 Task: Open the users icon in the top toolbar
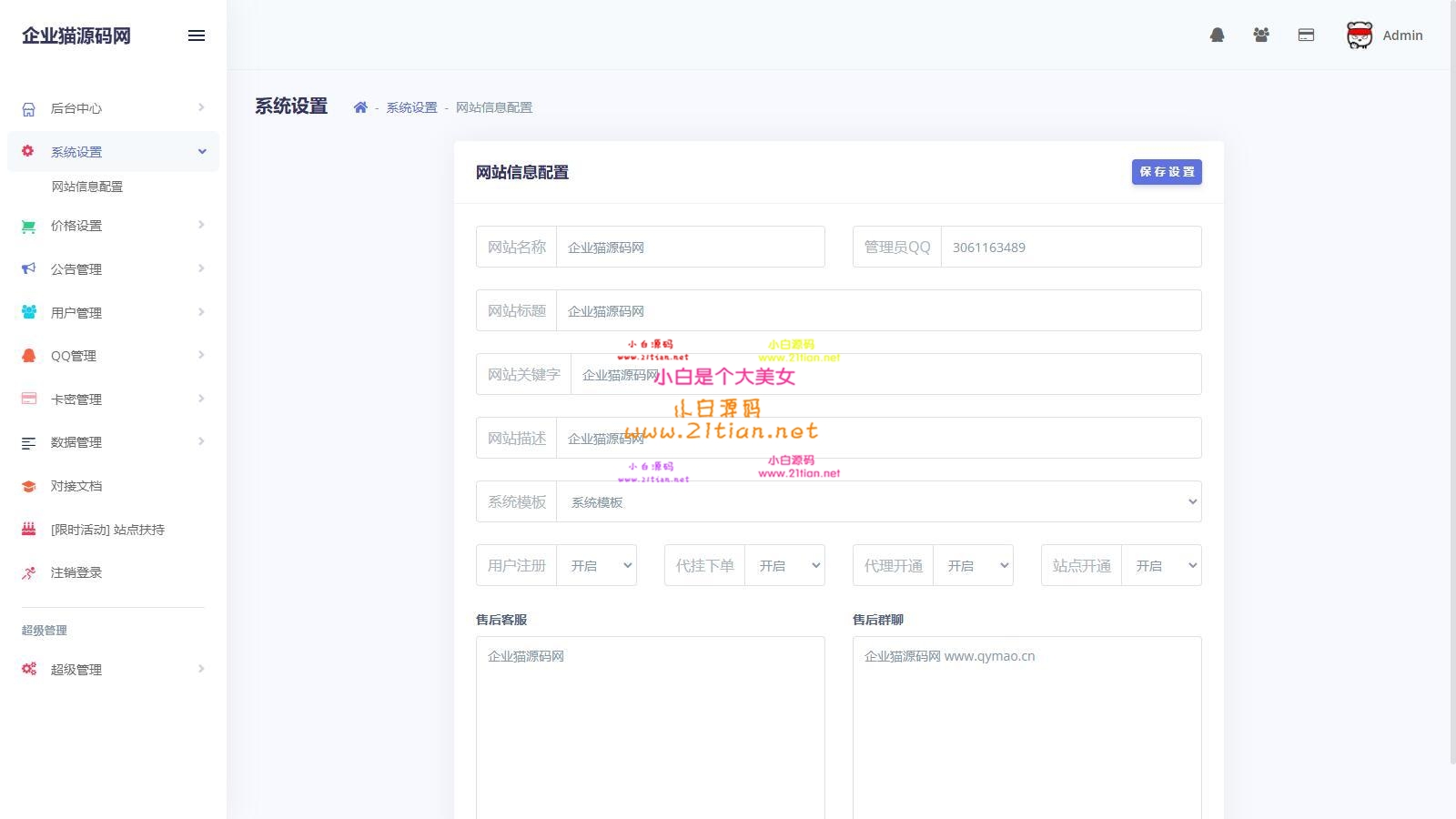tap(1261, 34)
